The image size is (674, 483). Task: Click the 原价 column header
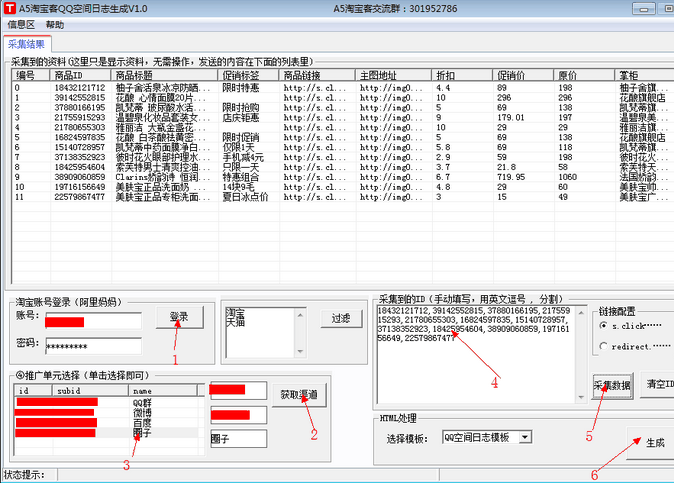pos(584,75)
